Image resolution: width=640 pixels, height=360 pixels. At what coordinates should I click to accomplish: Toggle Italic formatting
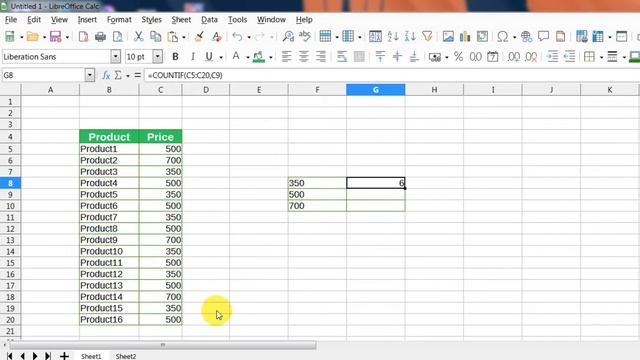click(192, 57)
